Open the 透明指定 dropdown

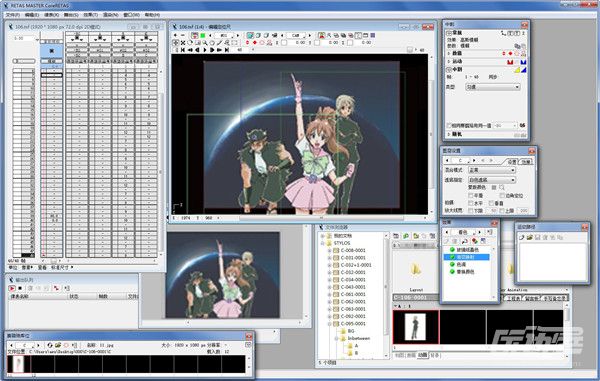tap(492, 180)
